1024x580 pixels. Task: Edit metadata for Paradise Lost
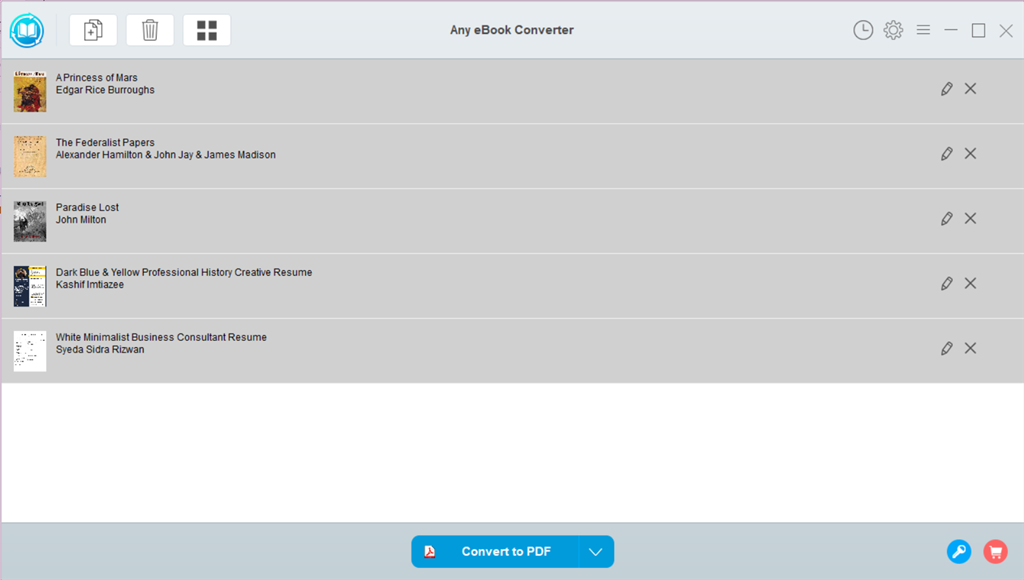click(946, 218)
